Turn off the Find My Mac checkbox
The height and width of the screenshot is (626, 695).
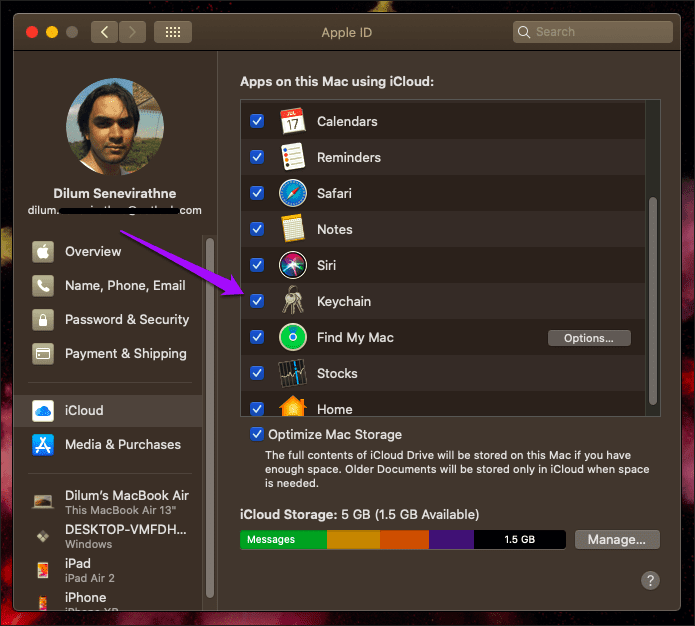tap(257, 337)
